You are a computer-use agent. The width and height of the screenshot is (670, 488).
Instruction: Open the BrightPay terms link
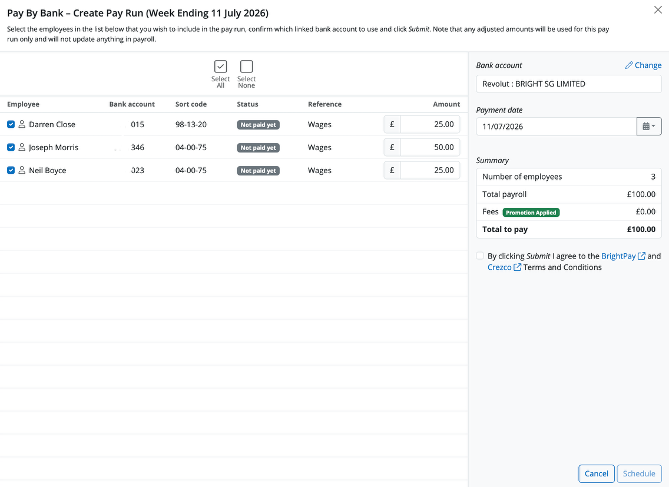click(618, 256)
